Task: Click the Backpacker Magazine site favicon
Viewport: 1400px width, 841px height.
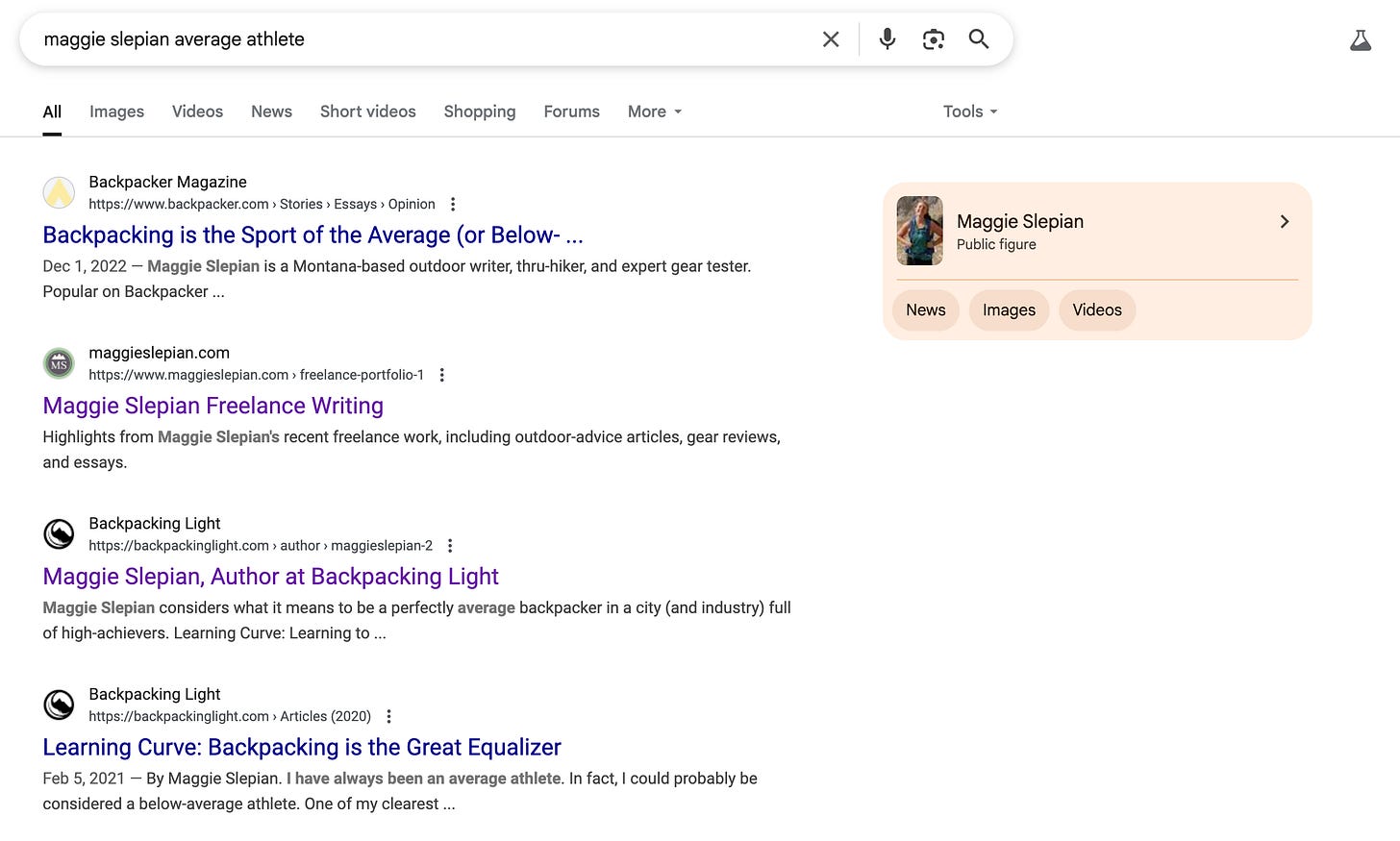Action: coord(60,192)
